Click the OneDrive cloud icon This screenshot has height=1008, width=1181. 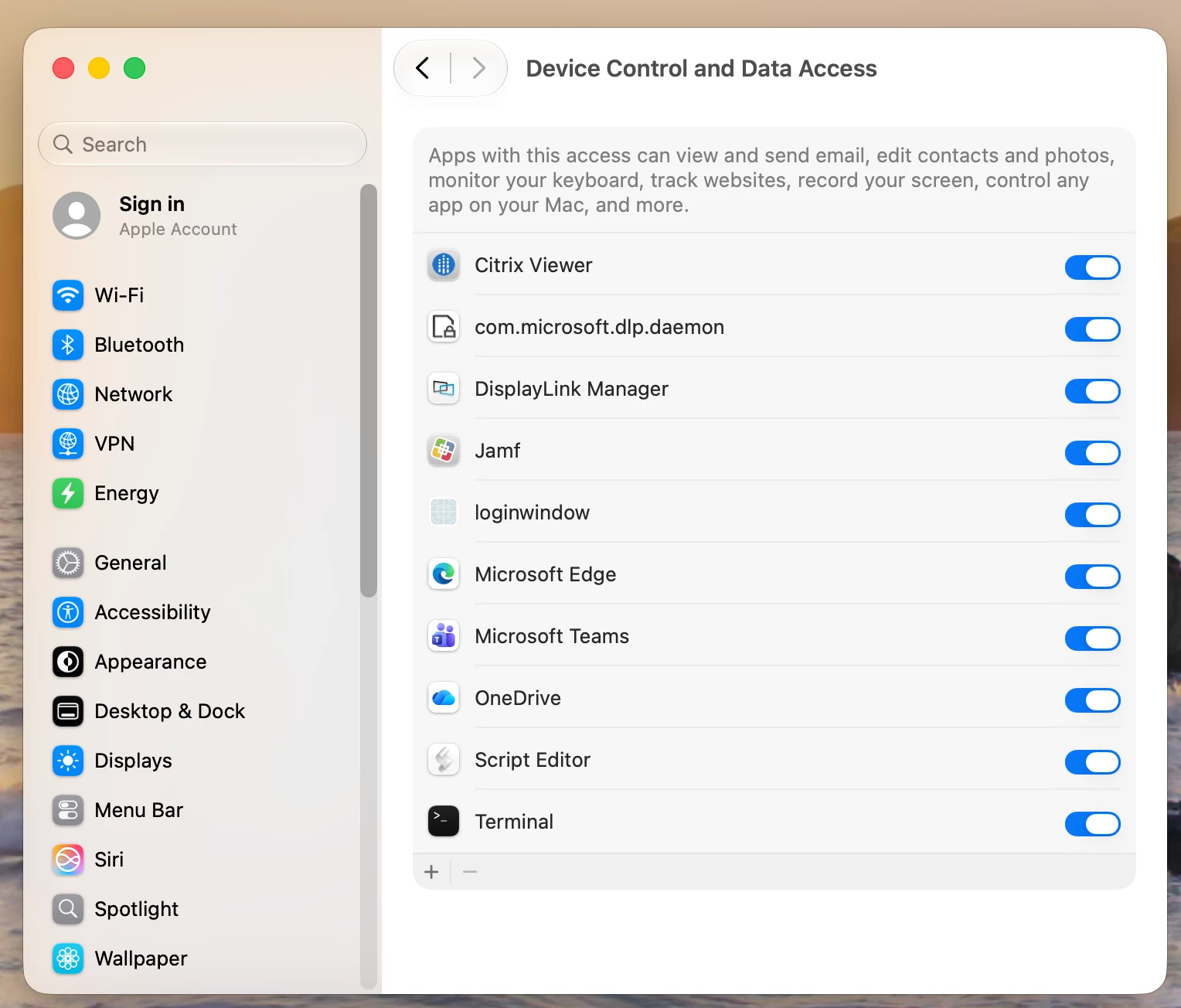pos(444,698)
